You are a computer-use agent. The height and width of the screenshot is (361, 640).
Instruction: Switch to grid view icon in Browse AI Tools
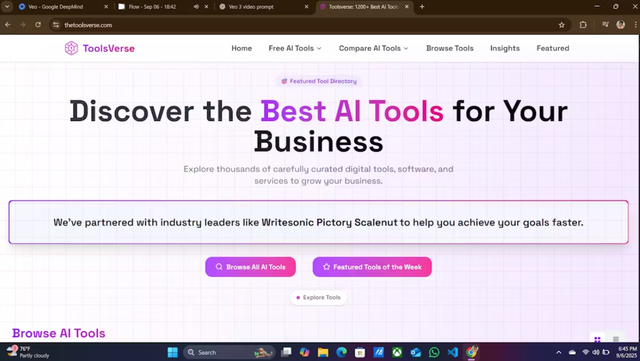point(597,339)
